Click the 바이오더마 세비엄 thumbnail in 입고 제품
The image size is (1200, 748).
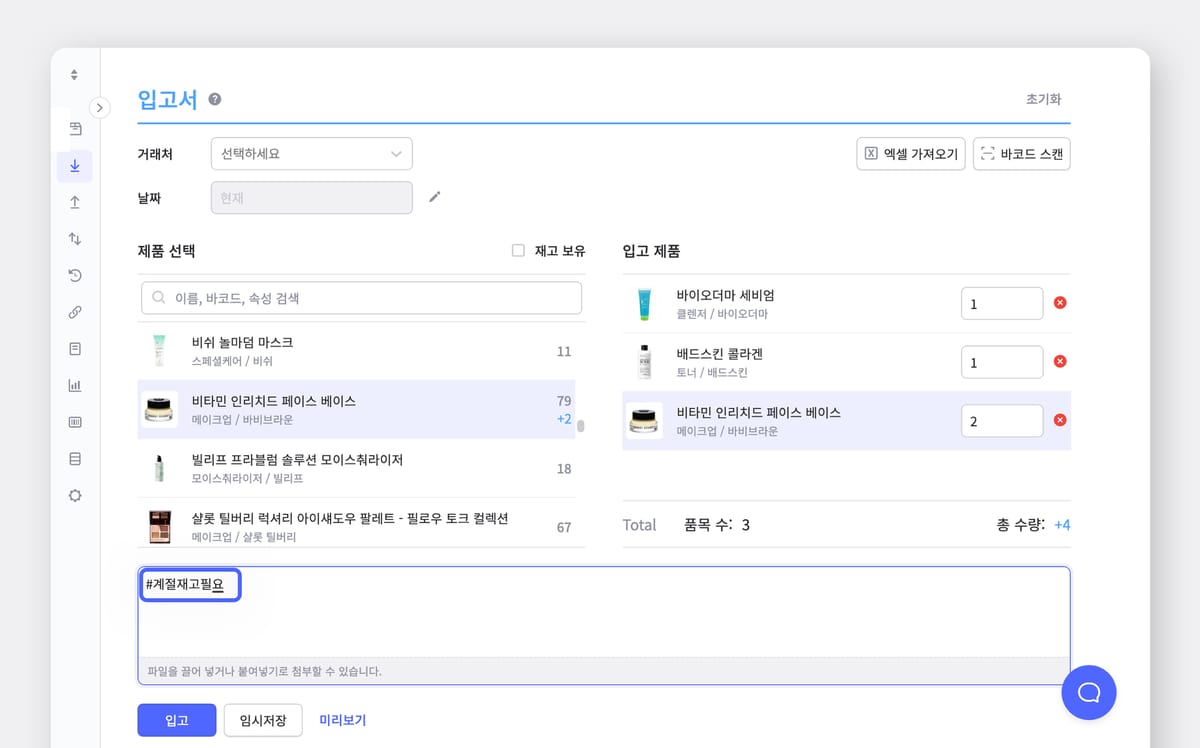(x=644, y=304)
